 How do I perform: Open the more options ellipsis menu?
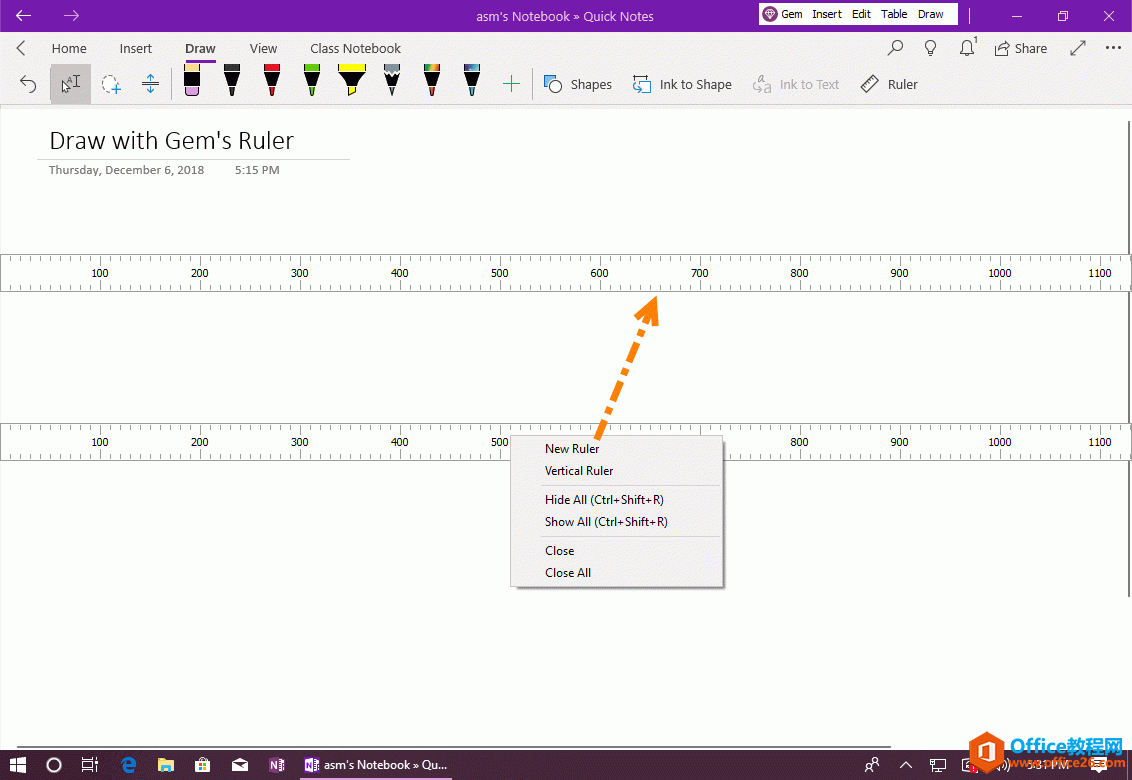click(x=1113, y=48)
